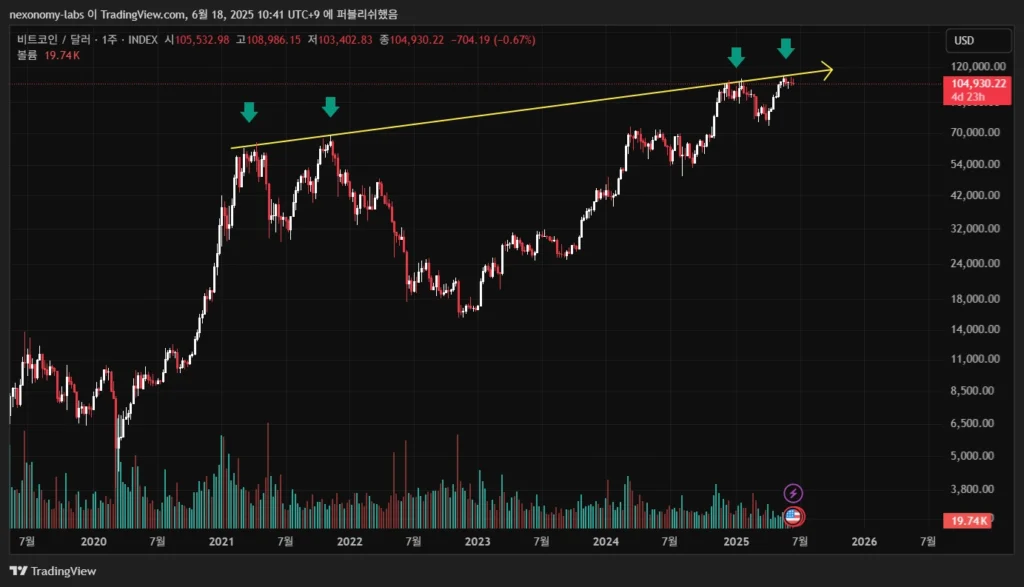Viewport: 1024px width, 587px height.
Task: Select the rightmost green down arrow
Action: pos(786,47)
